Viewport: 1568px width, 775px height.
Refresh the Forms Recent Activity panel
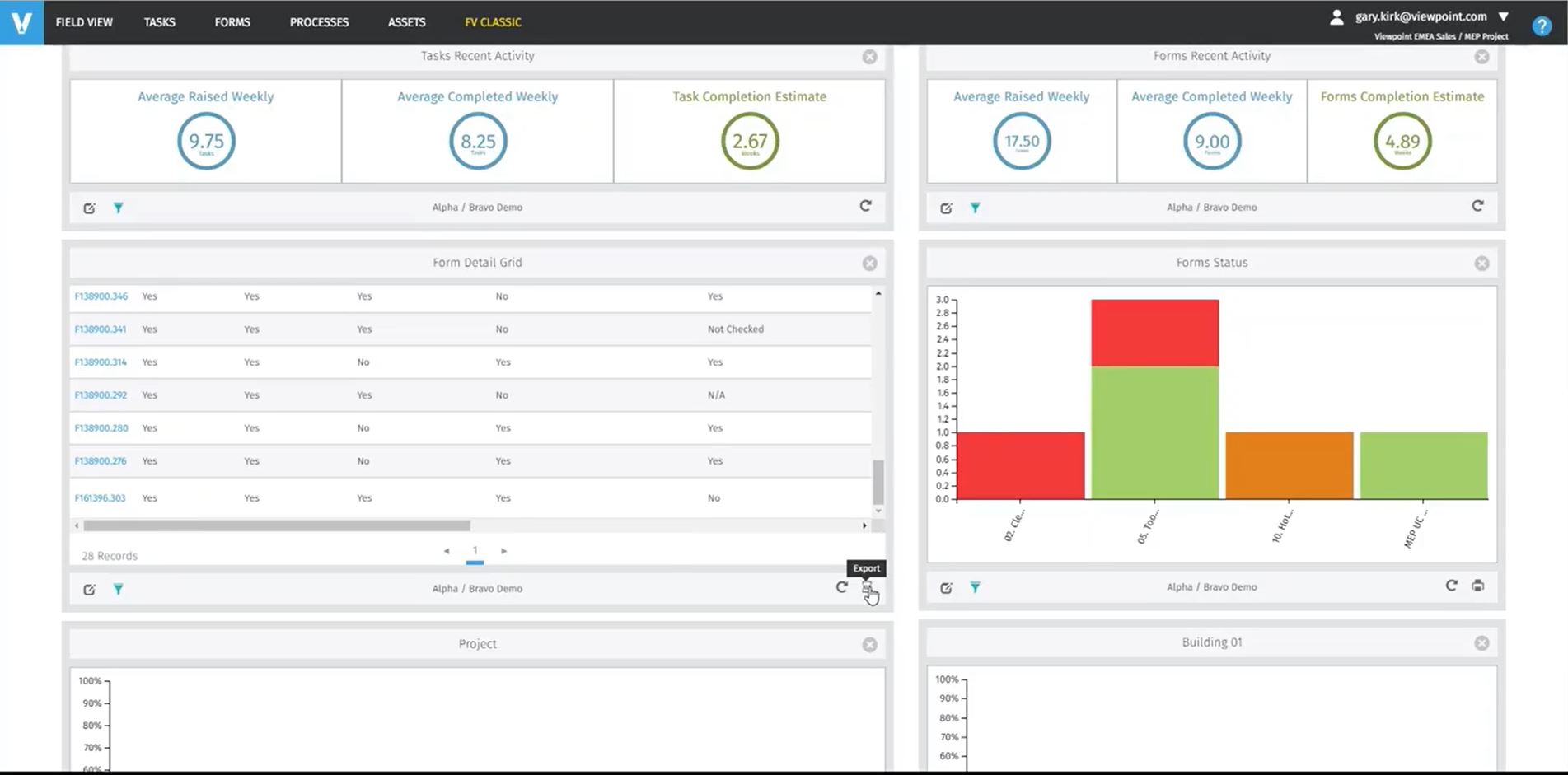click(x=1478, y=207)
